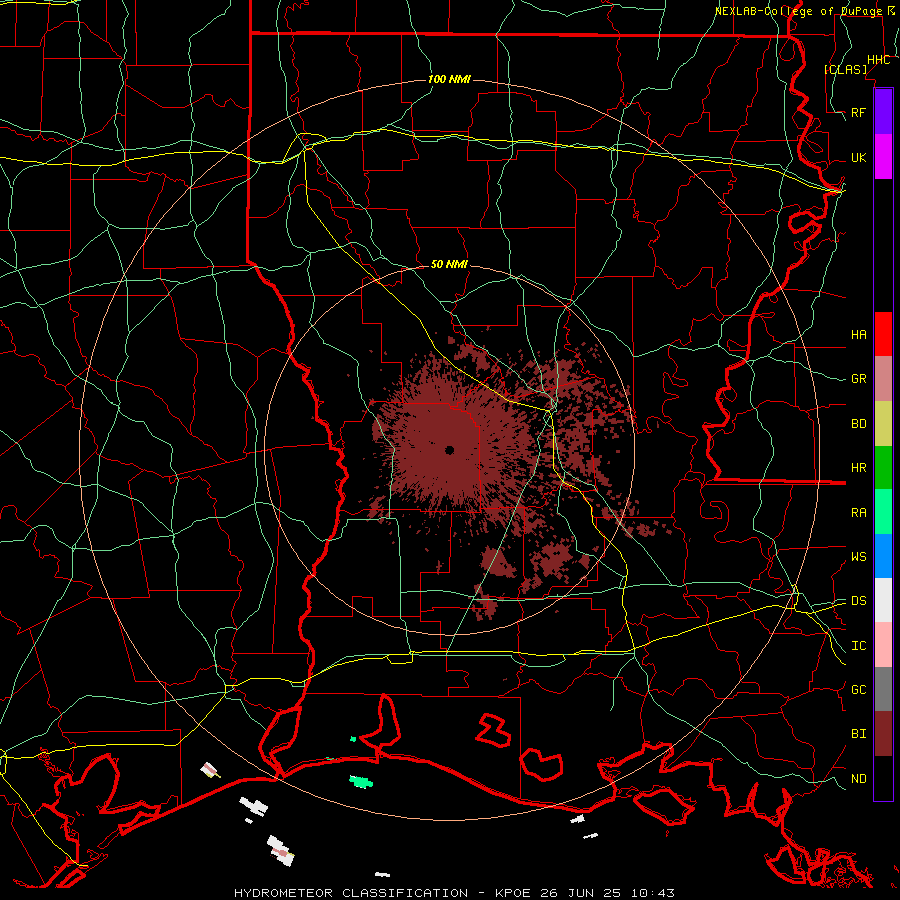Click the 100 NMI range ring label

(x=449, y=79)
